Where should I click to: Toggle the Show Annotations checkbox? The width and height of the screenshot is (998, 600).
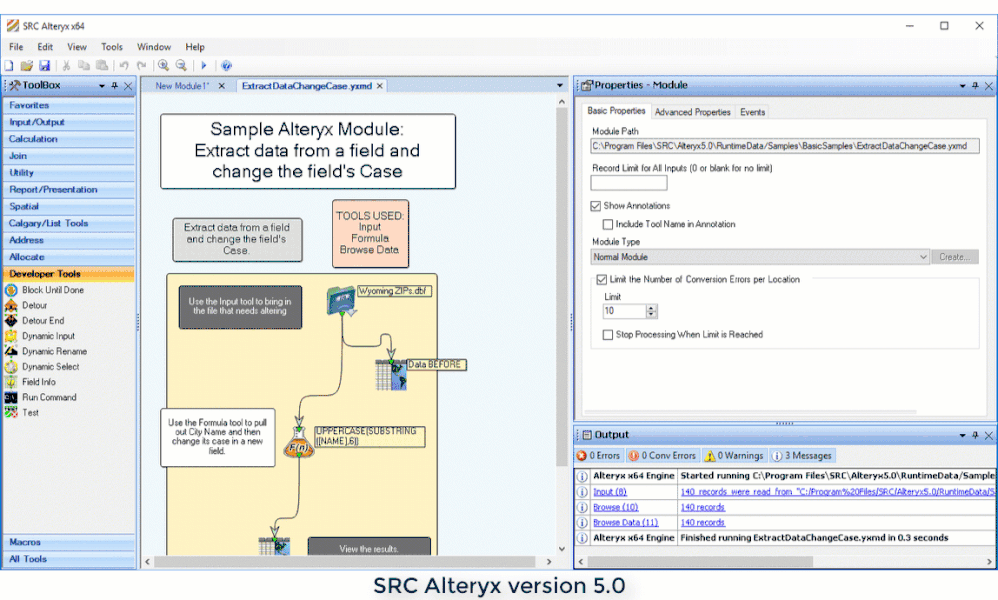click(x=596, y=206)
